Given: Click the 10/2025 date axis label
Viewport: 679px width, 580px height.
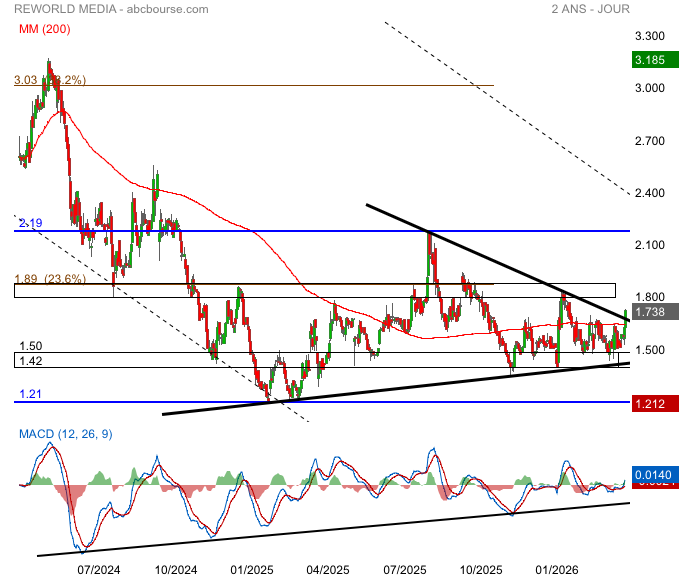Looking at the screenshot, I should pos(481,570).
